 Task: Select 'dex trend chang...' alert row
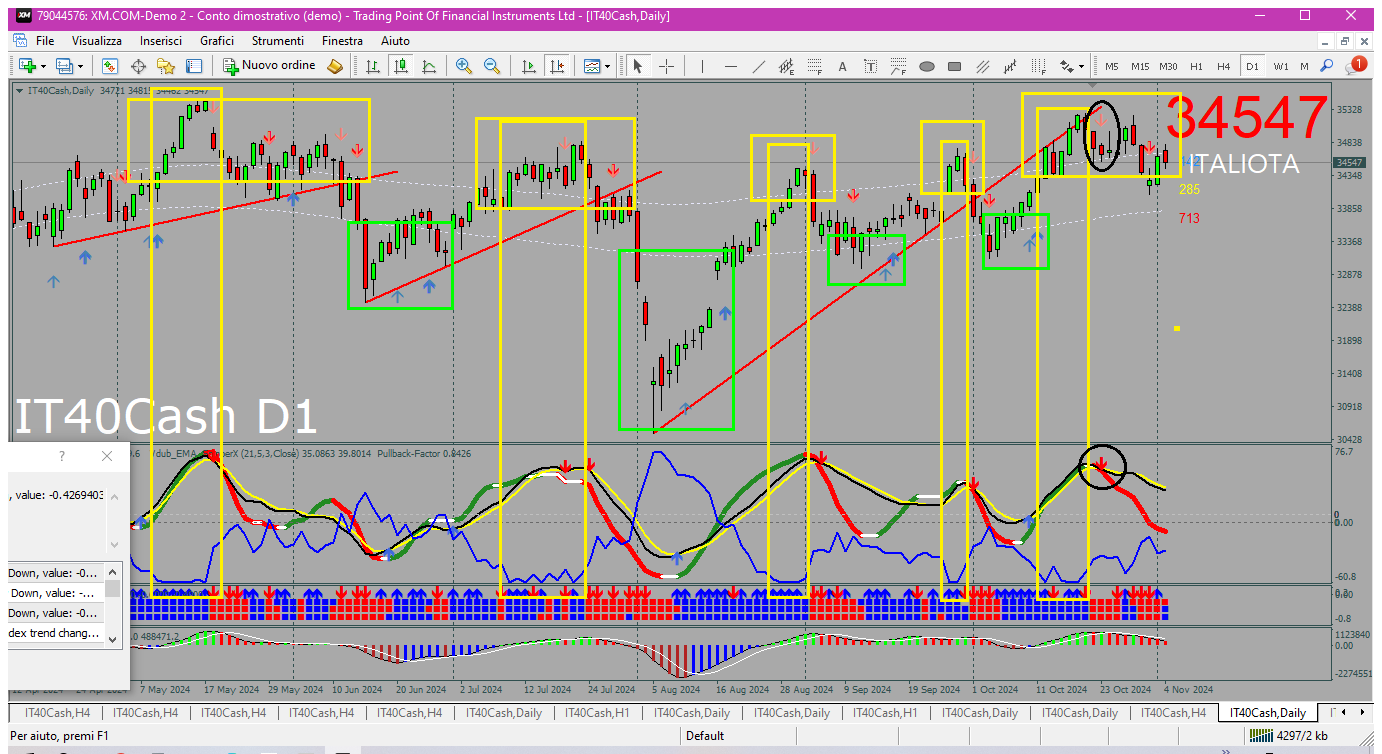coord(55,633)
